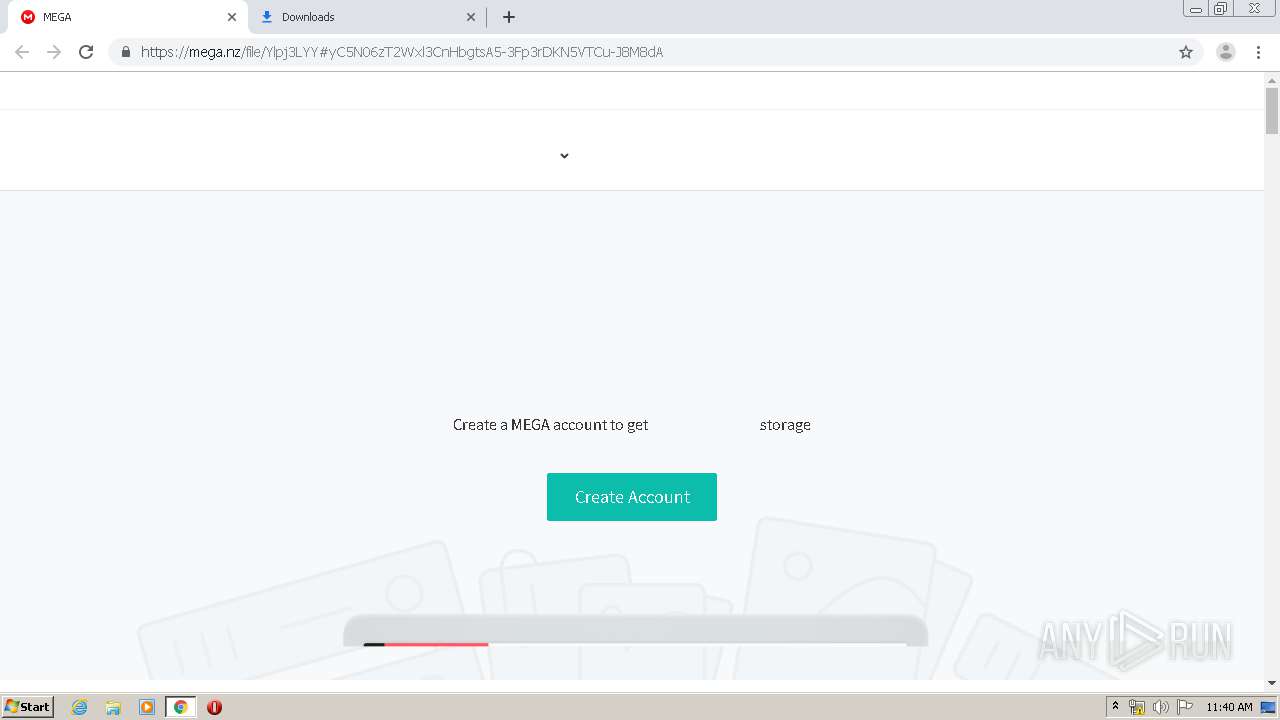Go forward to next page
The image size is (1280, 720).
click(x=54, y=52)
